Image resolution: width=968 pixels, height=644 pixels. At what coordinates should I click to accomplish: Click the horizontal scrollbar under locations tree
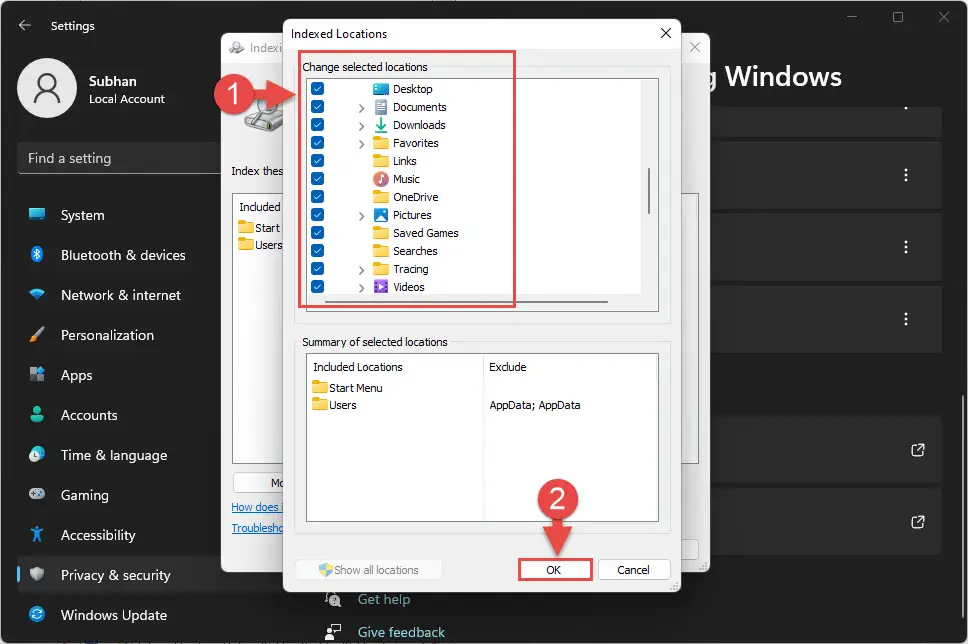pos(466,302)
